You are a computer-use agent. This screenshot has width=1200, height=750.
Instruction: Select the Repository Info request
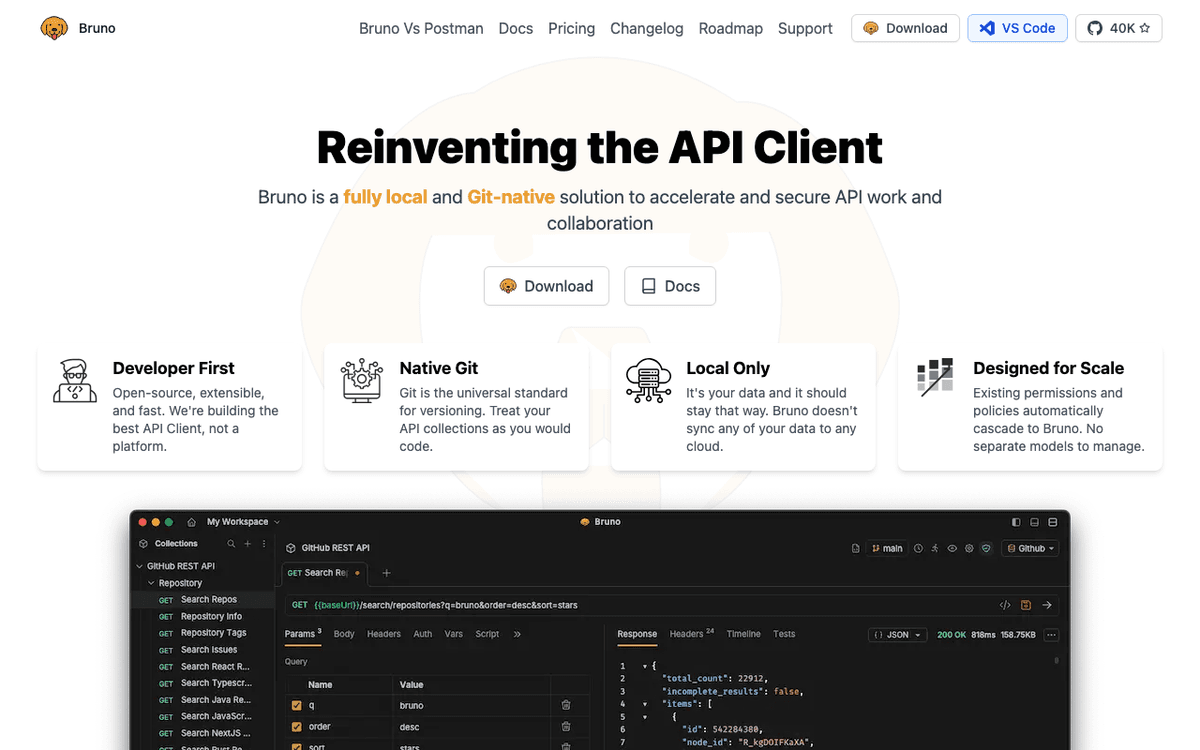tap(211, 617)
